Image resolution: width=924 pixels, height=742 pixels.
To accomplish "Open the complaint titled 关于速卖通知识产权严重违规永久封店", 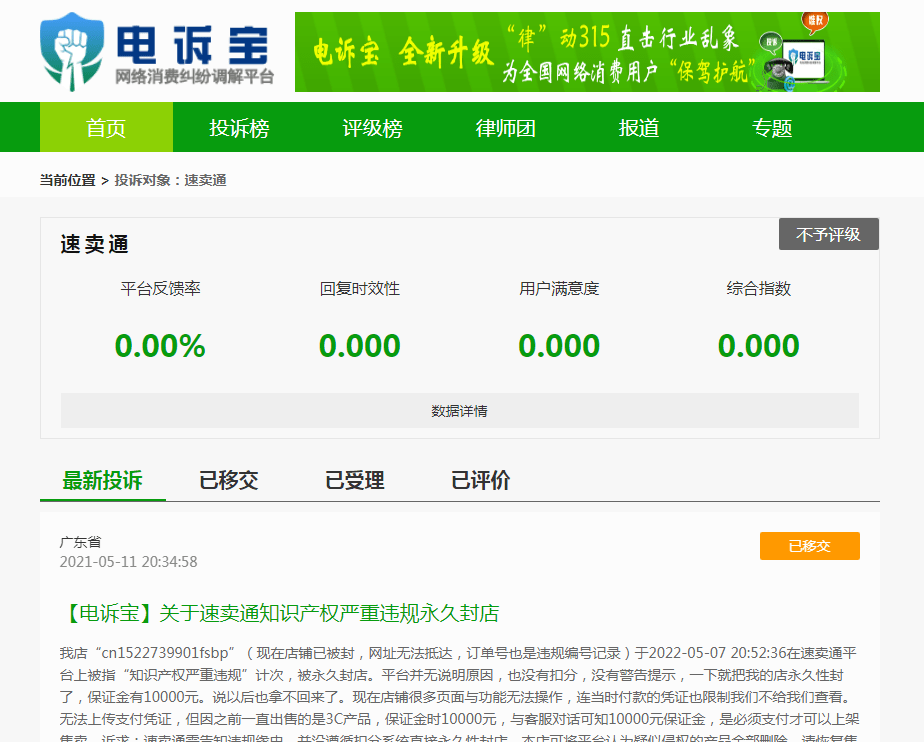I will click(x=279, y=613).
